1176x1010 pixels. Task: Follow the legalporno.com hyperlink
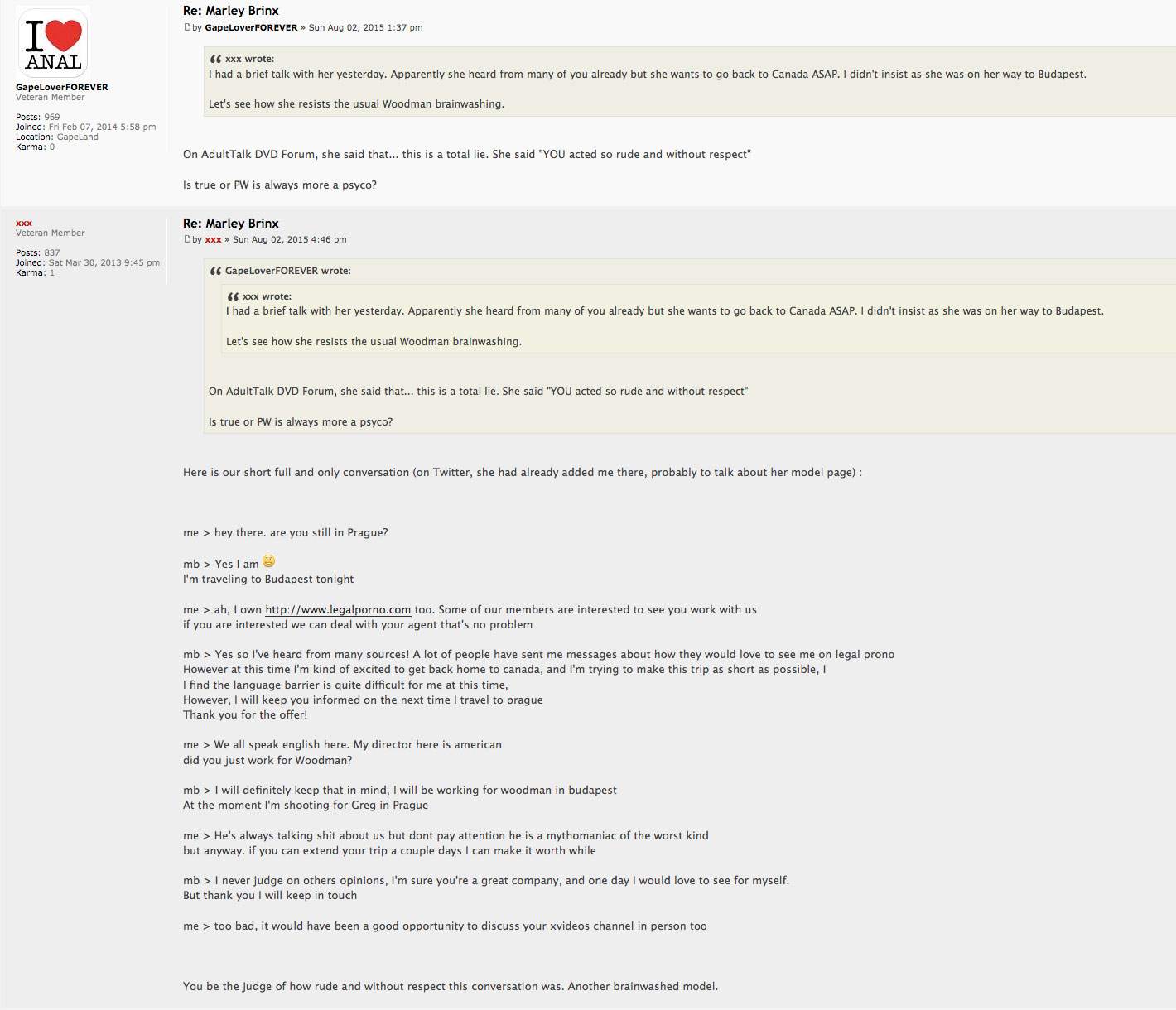pos(338,610)
